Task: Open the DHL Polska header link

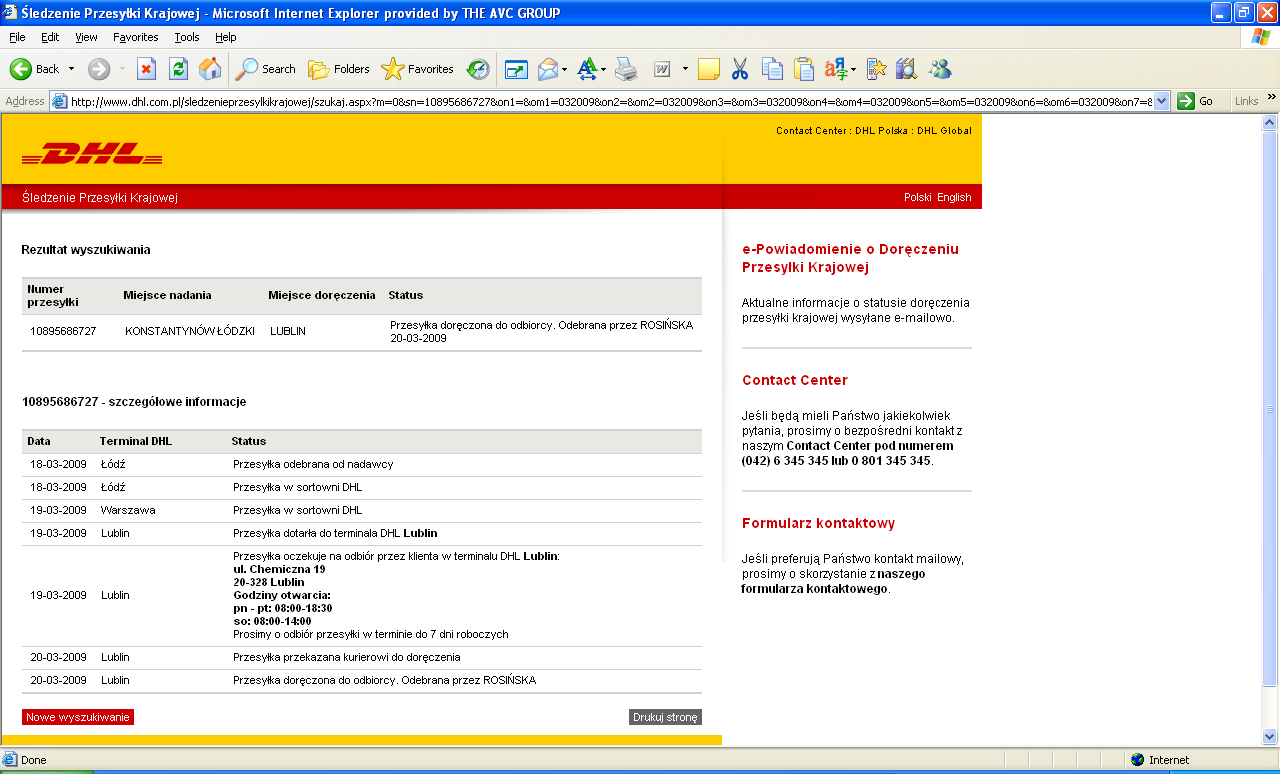Action: pos(882,131)
